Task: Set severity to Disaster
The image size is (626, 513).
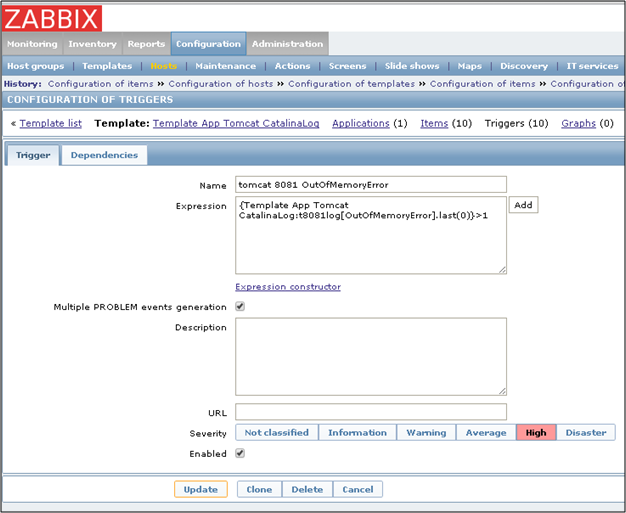Action: 586,432
